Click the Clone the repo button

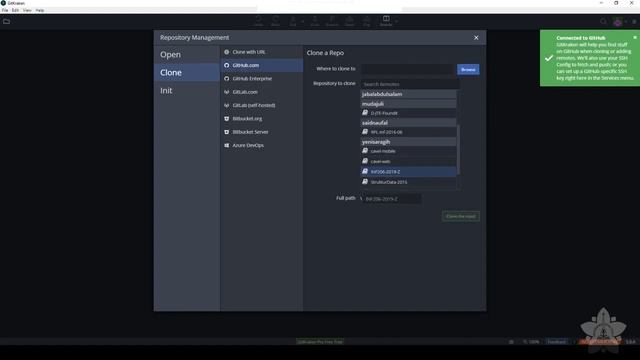[x=461, y=216]
